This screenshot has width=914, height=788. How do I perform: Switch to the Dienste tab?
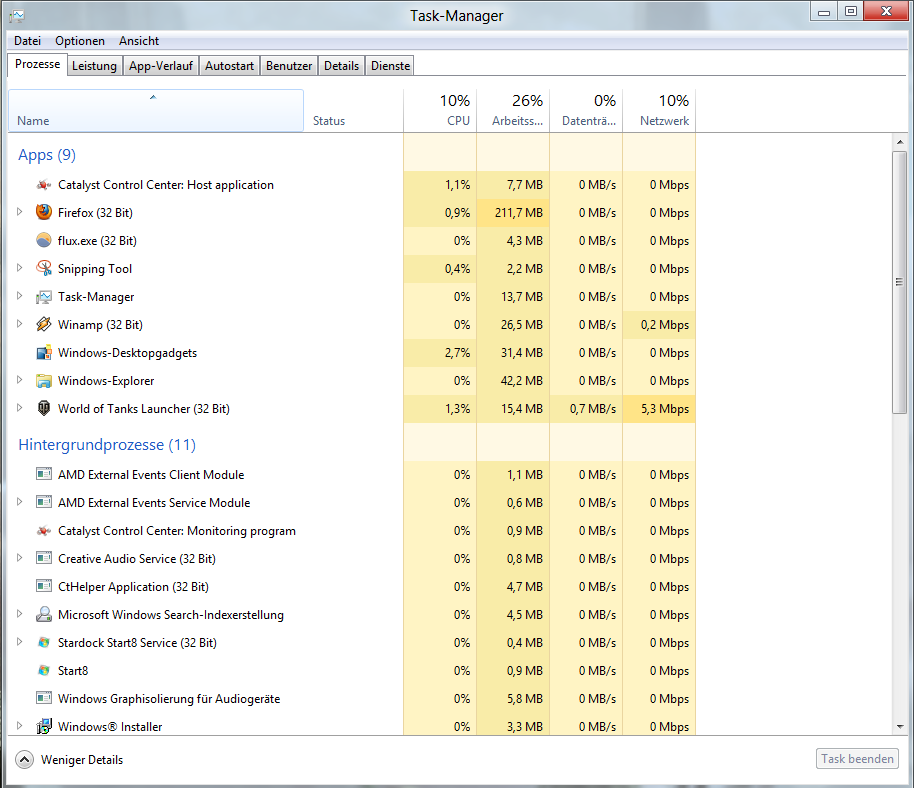pyautogui.click(x=391, y=66)
